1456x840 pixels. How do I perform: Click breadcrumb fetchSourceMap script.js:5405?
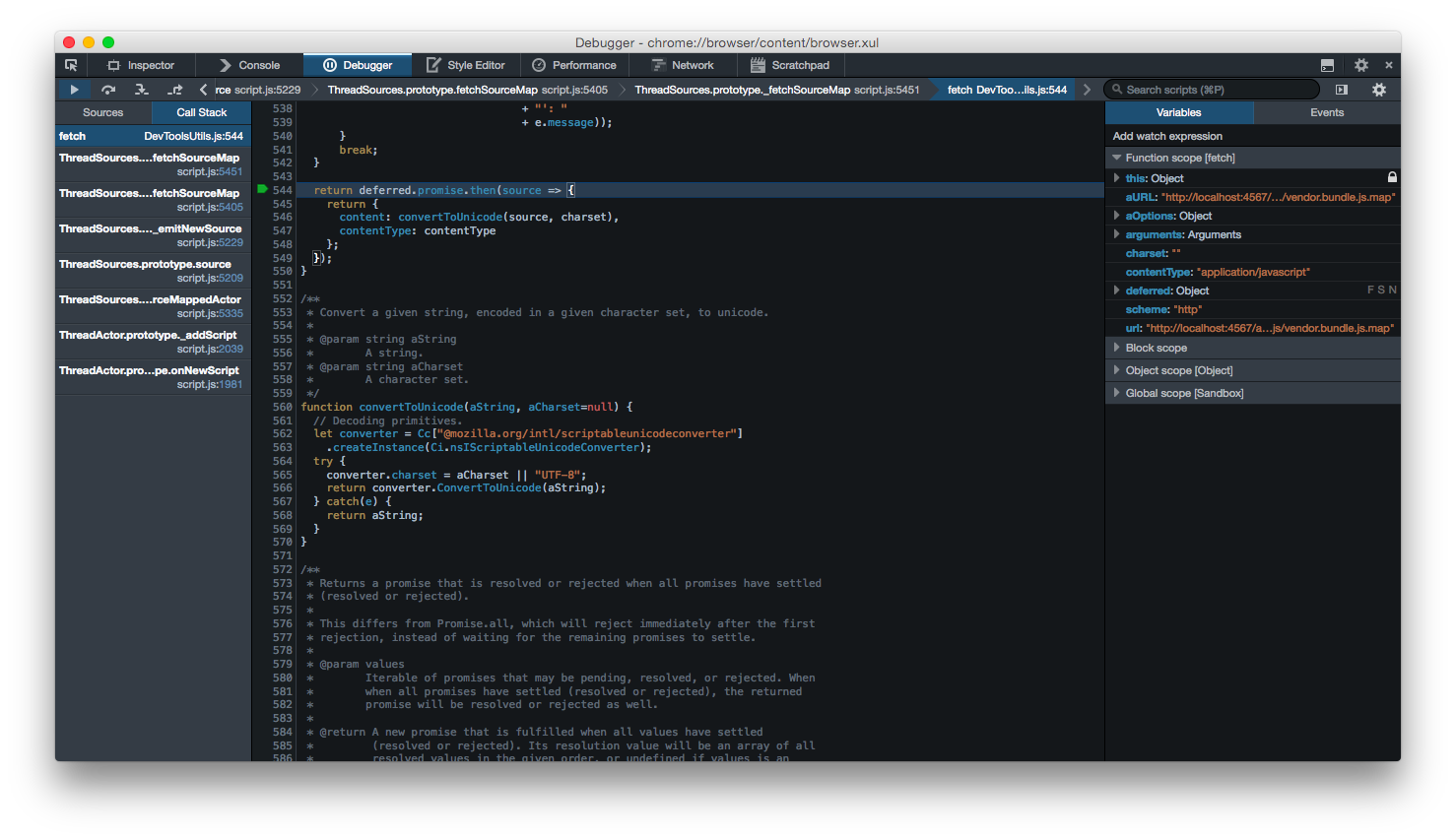point(468,90)
